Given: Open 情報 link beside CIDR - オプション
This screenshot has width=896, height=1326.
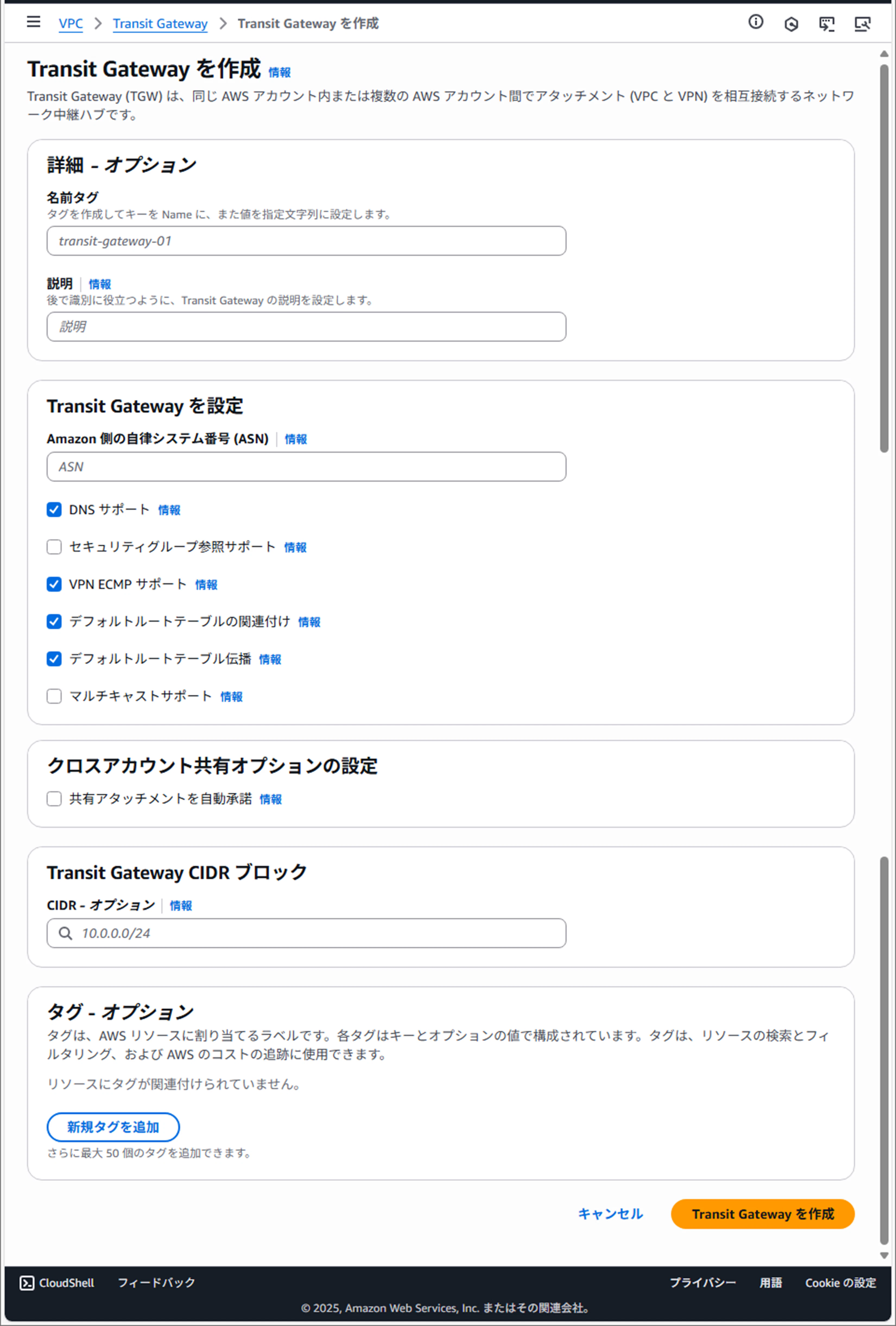Looking at the screenshot, I should point(181,906).
